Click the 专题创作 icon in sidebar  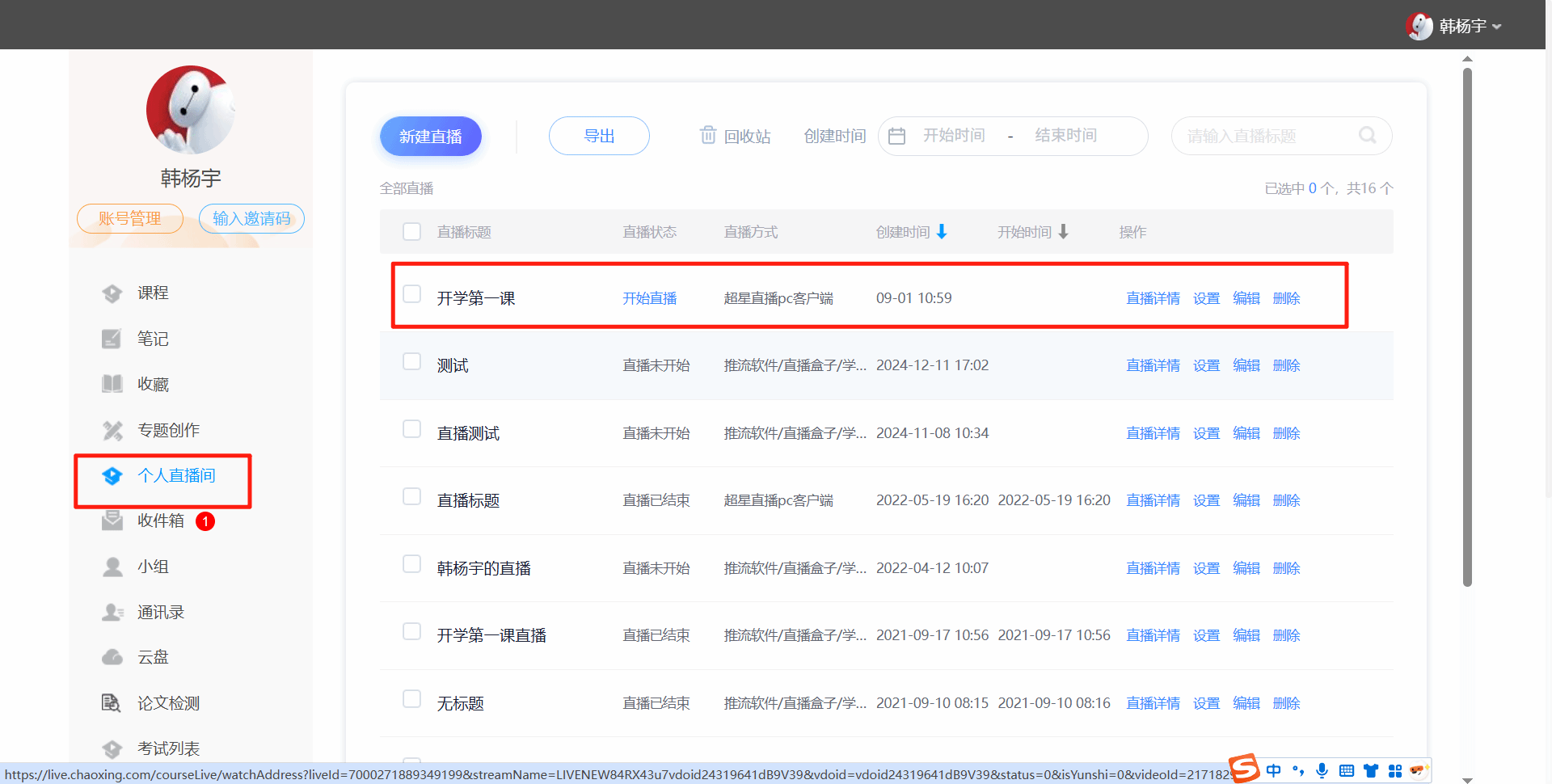(112, 430)
